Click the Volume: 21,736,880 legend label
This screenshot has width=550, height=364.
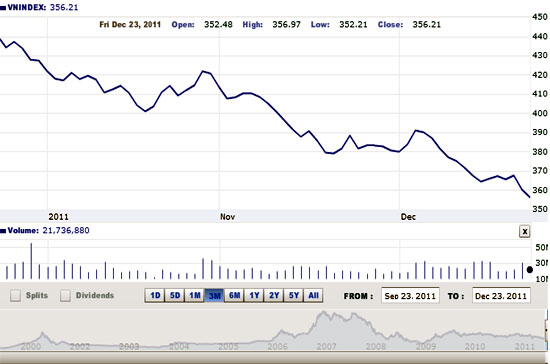45,230
